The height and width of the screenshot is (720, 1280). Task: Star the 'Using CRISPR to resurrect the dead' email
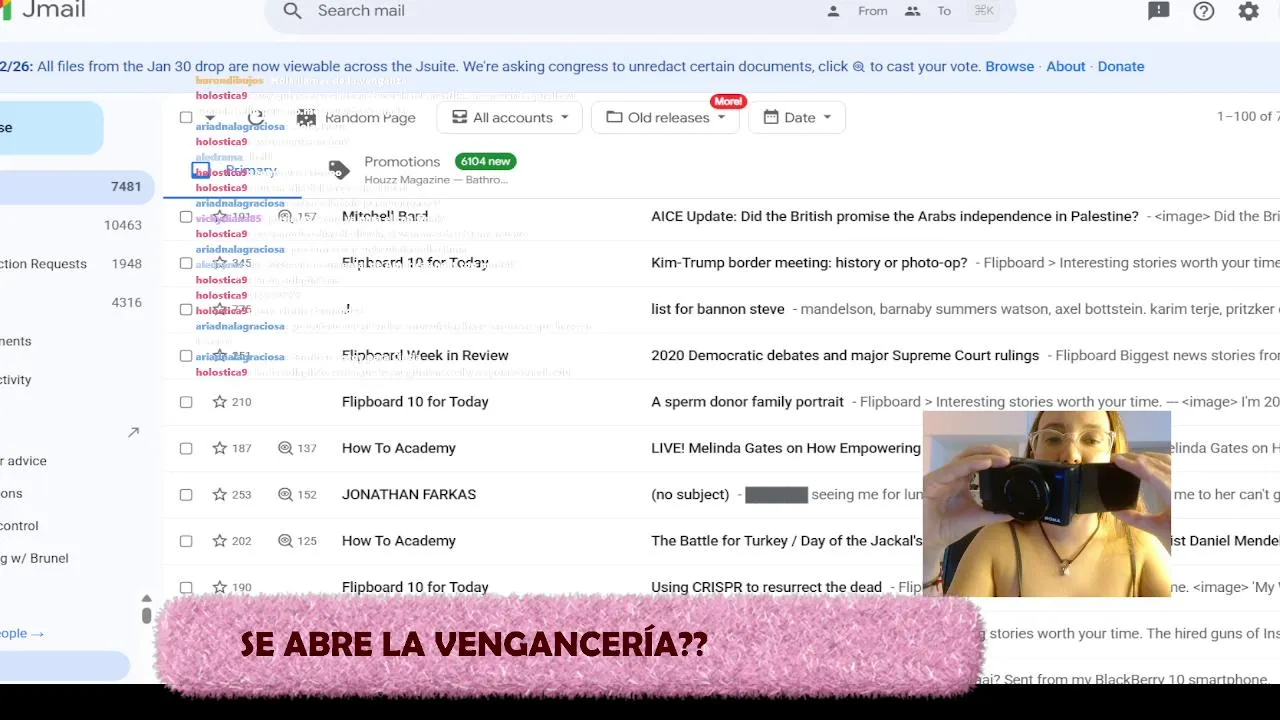pos(220,587)
